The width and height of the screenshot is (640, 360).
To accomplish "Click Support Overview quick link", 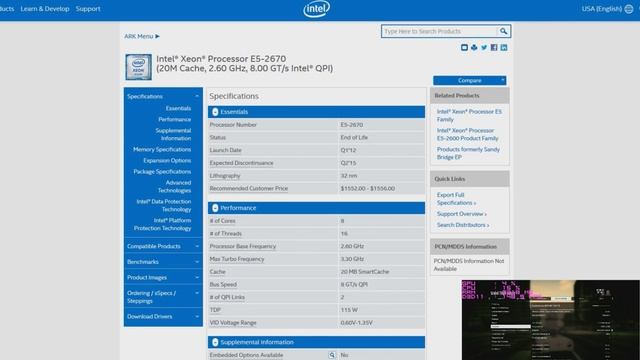I will [462, 214].
